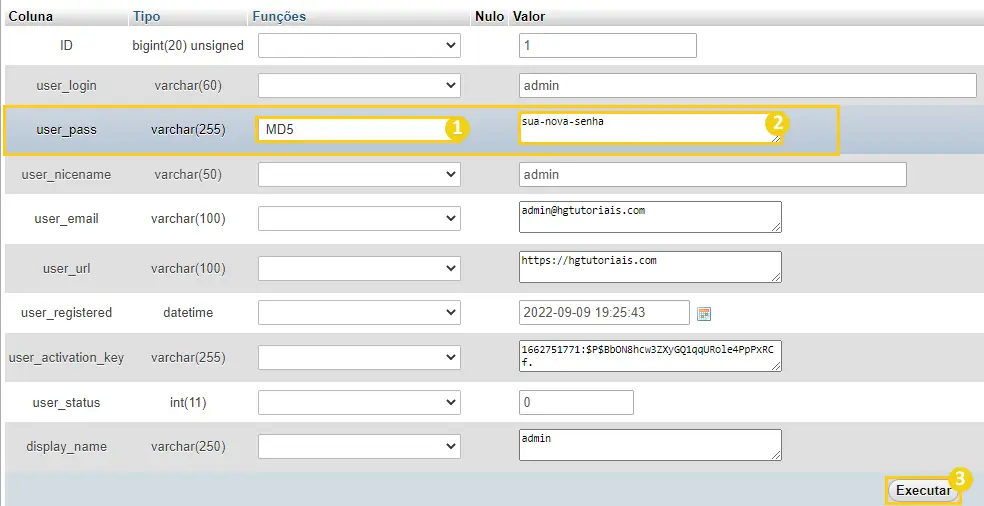Click the Tipo column header link

pos(147,16)
